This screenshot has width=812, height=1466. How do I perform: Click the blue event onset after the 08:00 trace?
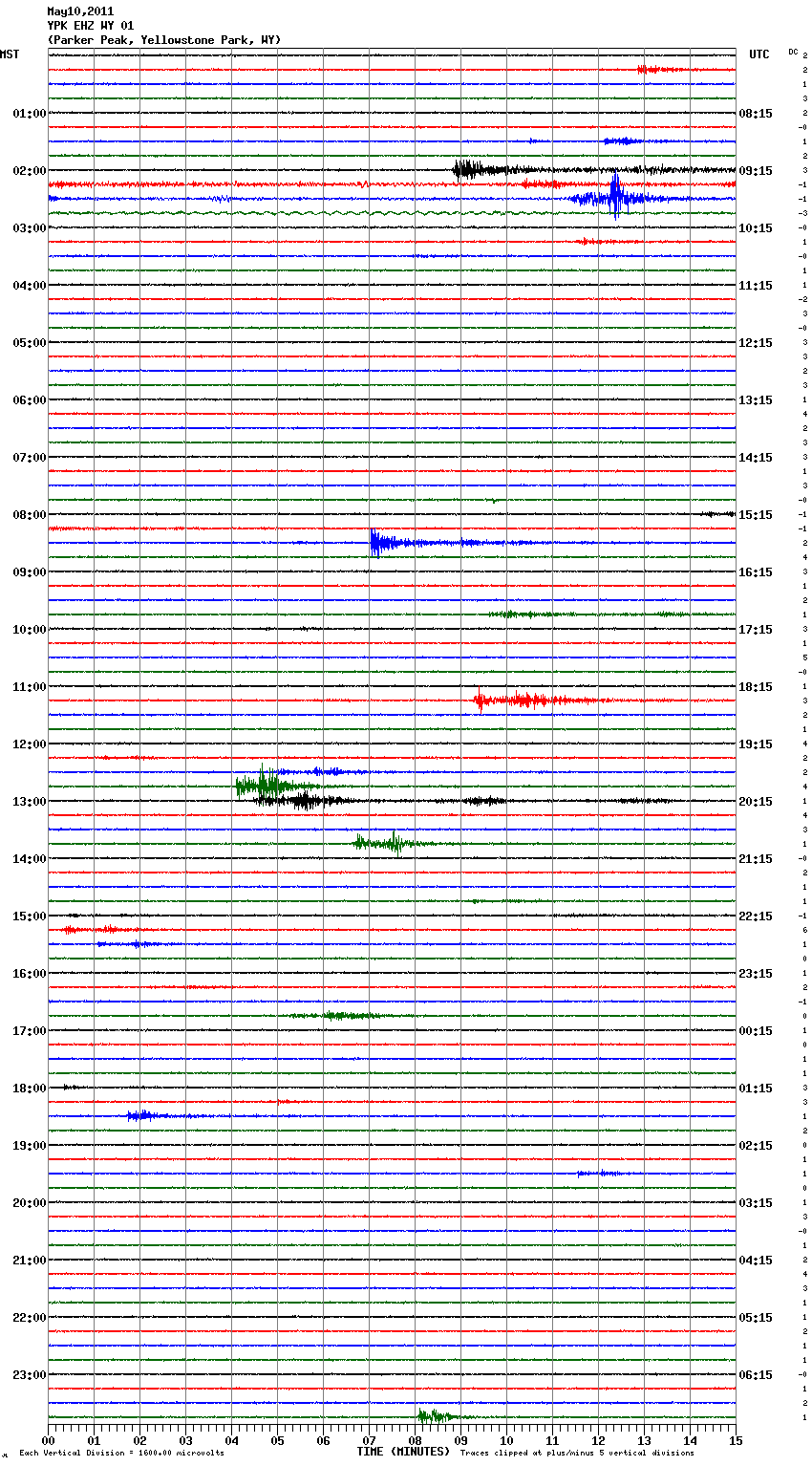[377, 543]
